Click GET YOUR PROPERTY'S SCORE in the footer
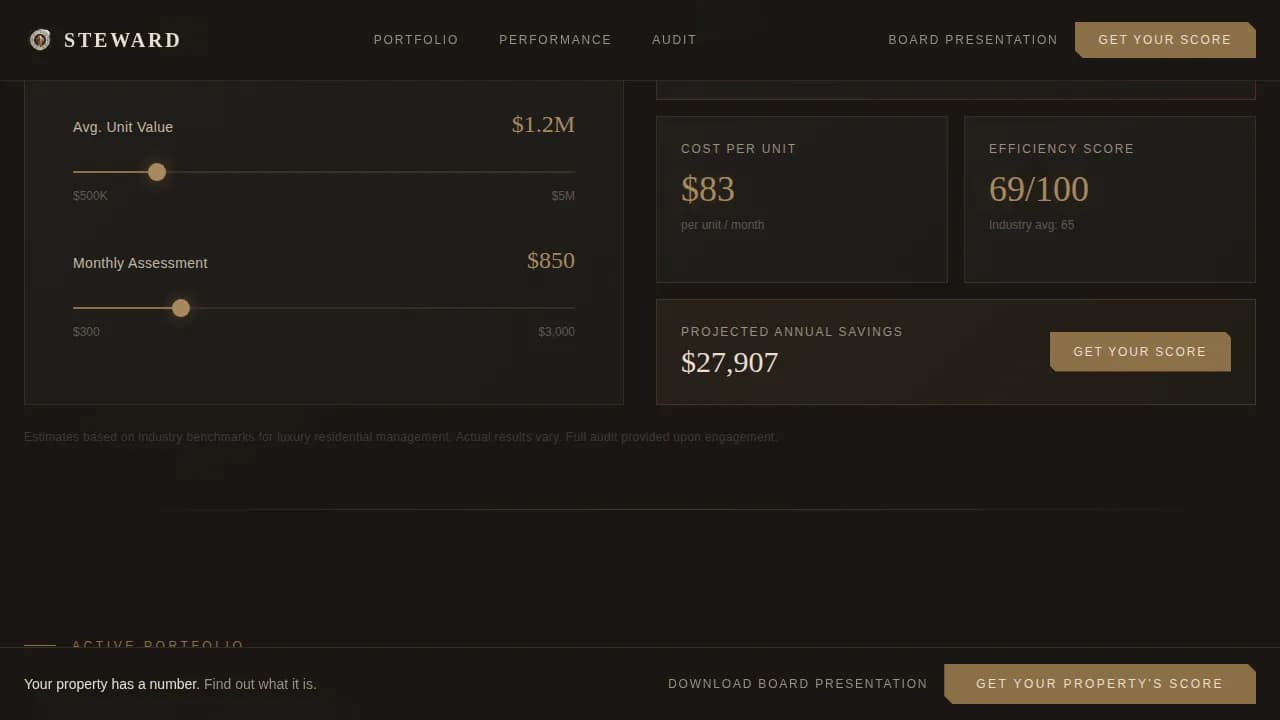 (1100, 684)
